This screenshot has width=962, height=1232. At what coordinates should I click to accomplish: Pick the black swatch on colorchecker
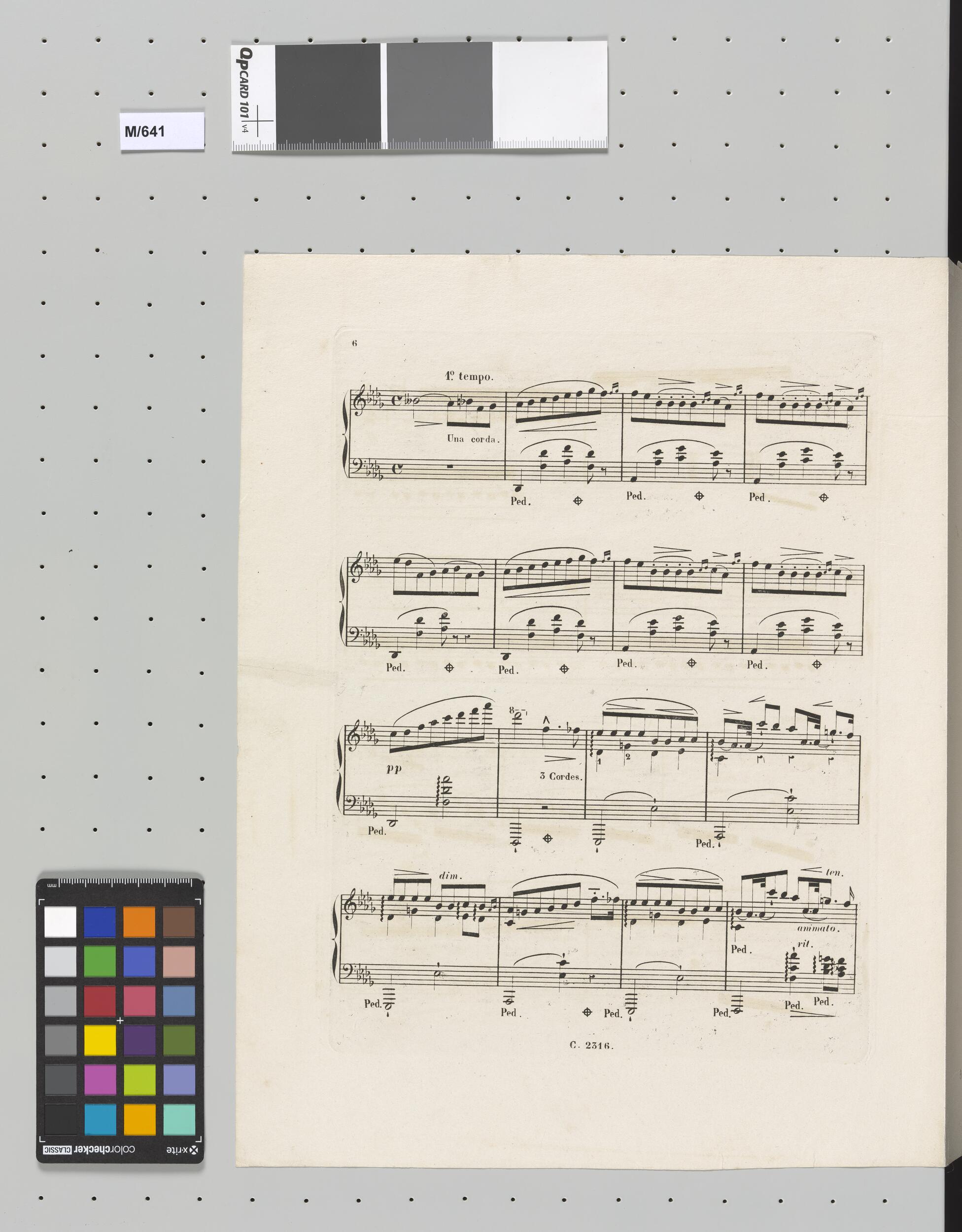(61, 1120)
